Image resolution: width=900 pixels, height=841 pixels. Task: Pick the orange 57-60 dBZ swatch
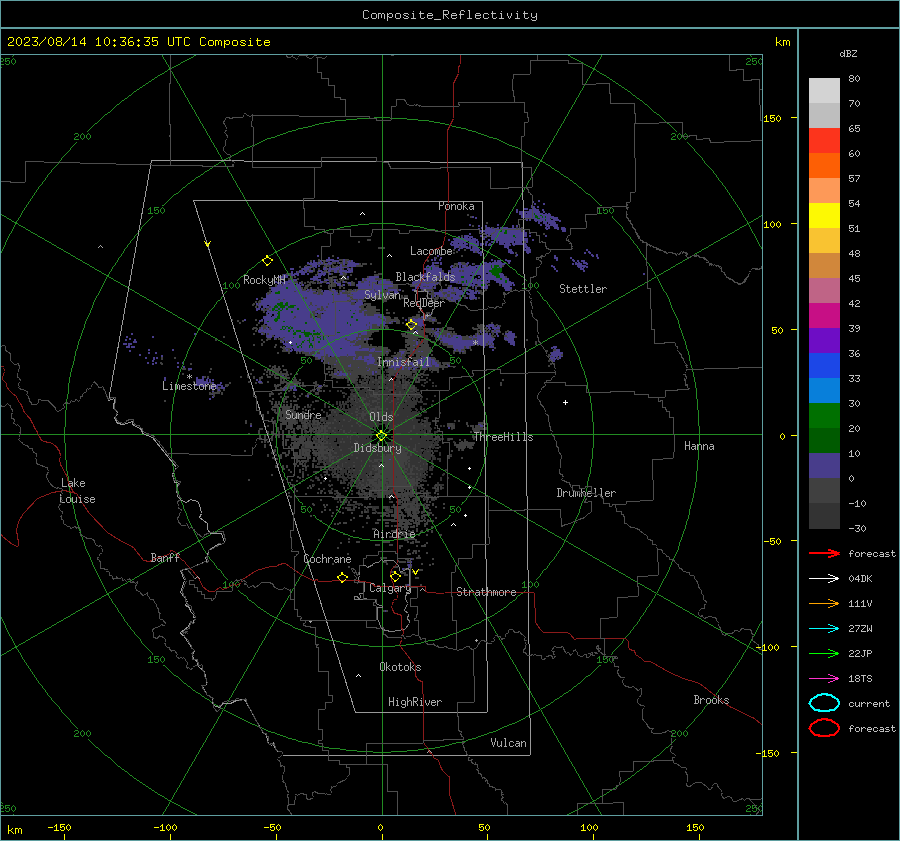coord(824,166)
